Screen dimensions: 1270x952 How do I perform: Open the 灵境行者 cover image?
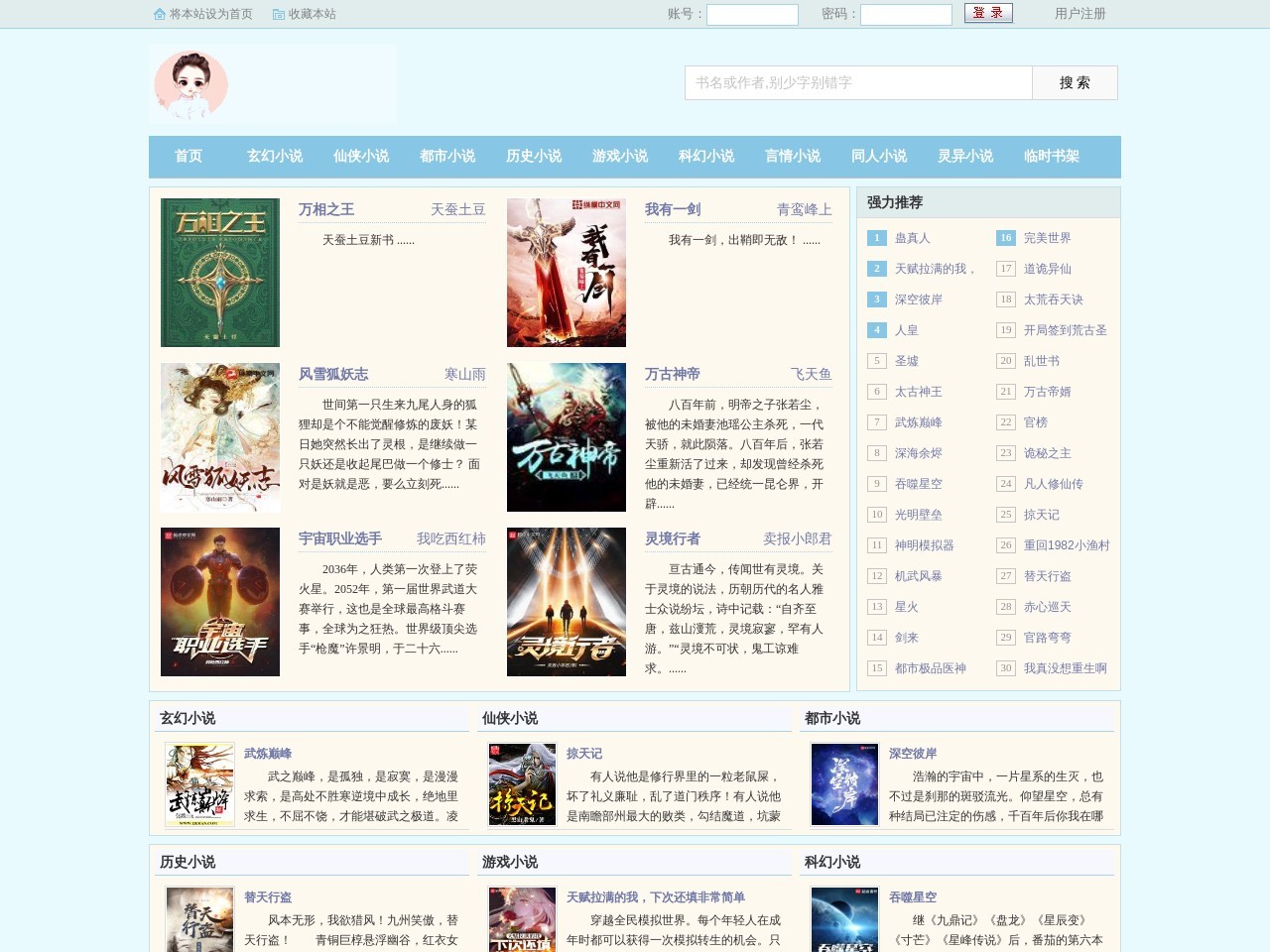click(x=567, y=602)
